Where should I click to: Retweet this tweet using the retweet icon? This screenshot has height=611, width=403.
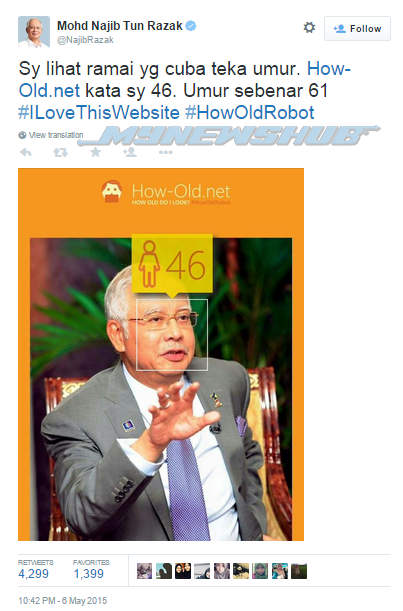pos(60,152)
